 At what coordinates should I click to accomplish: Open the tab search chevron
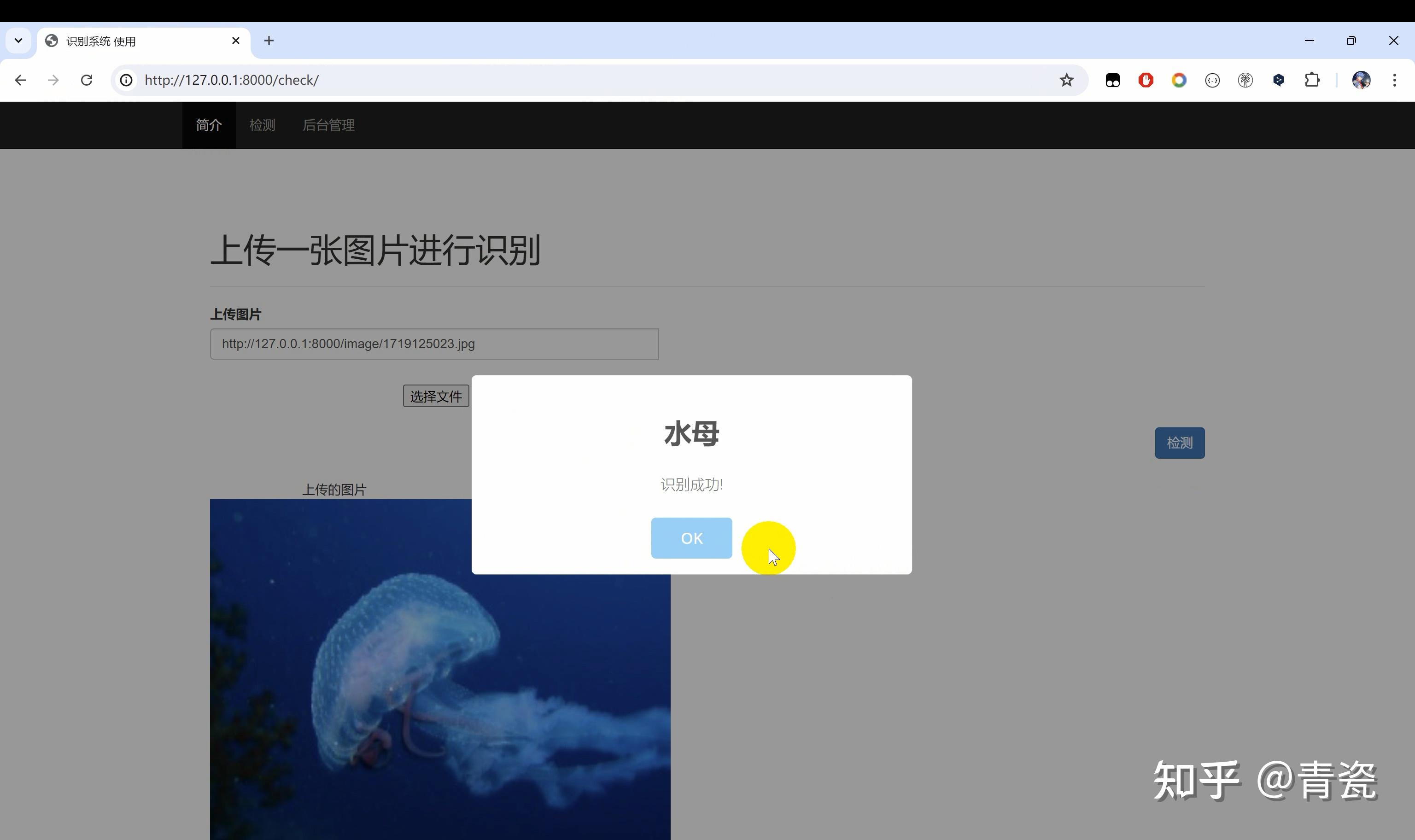(x=18, y=40)
